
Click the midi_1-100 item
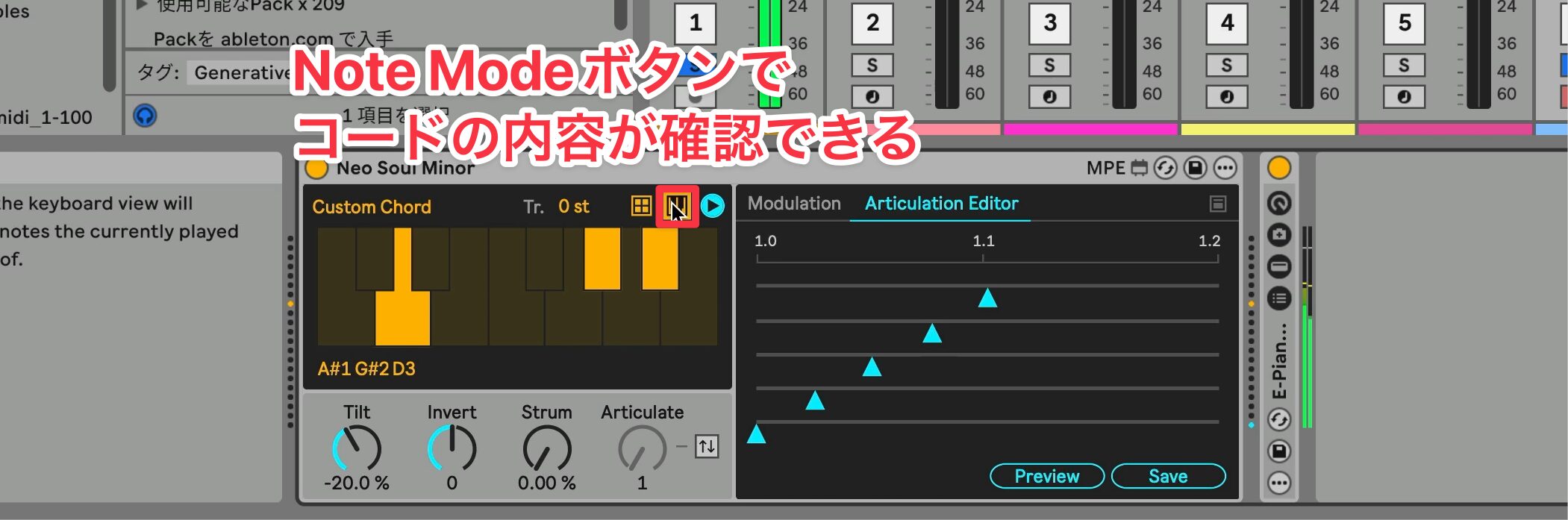tap(46, 117)
